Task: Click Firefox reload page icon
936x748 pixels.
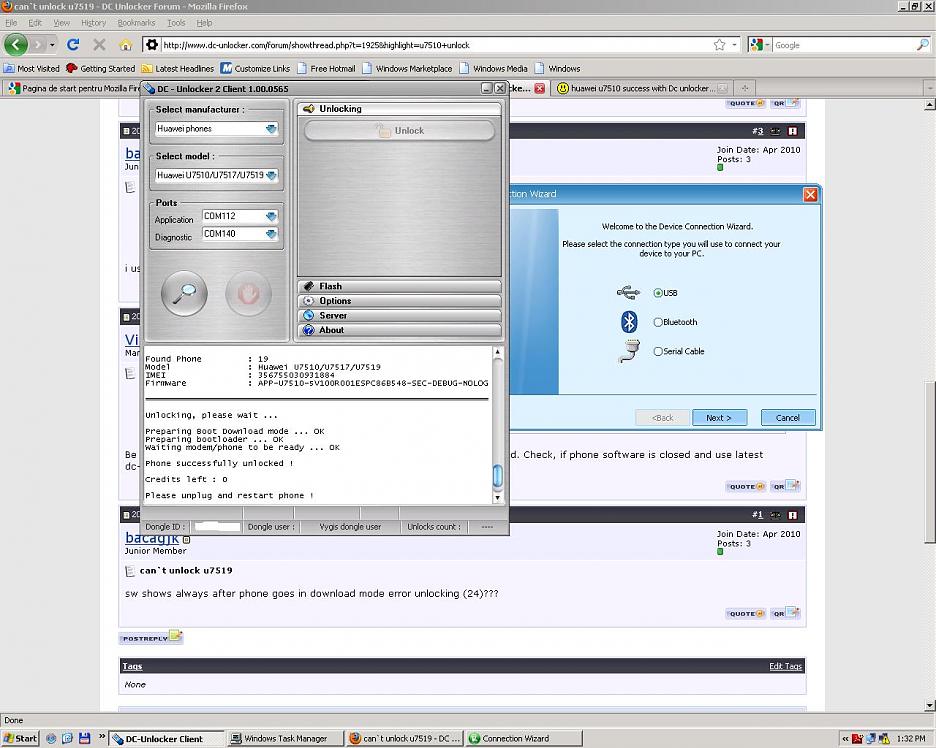Action: tap(73, 45)
